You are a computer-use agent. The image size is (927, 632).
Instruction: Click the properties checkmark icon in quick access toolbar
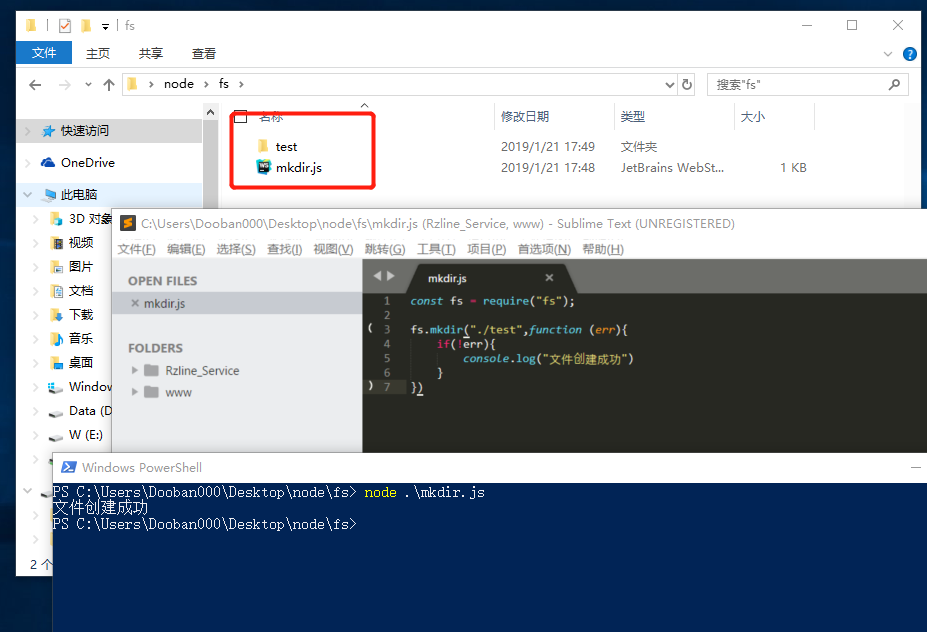coord(65,25)
